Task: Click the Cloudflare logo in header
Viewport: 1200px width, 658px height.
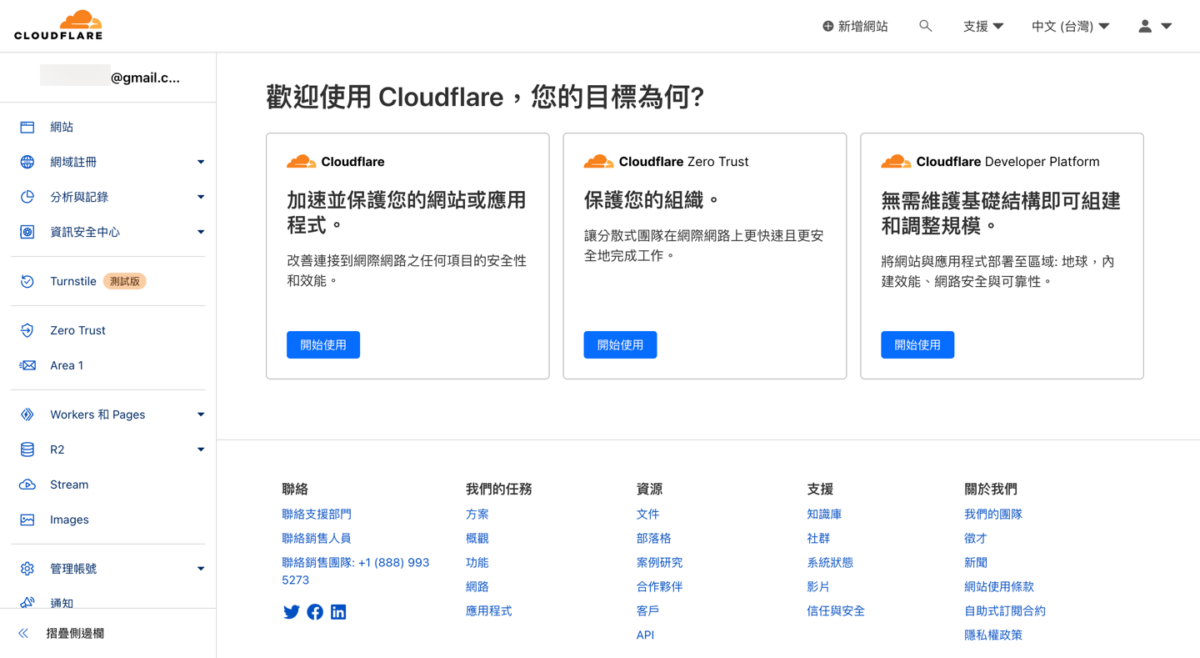Action: tap(58, 25)
